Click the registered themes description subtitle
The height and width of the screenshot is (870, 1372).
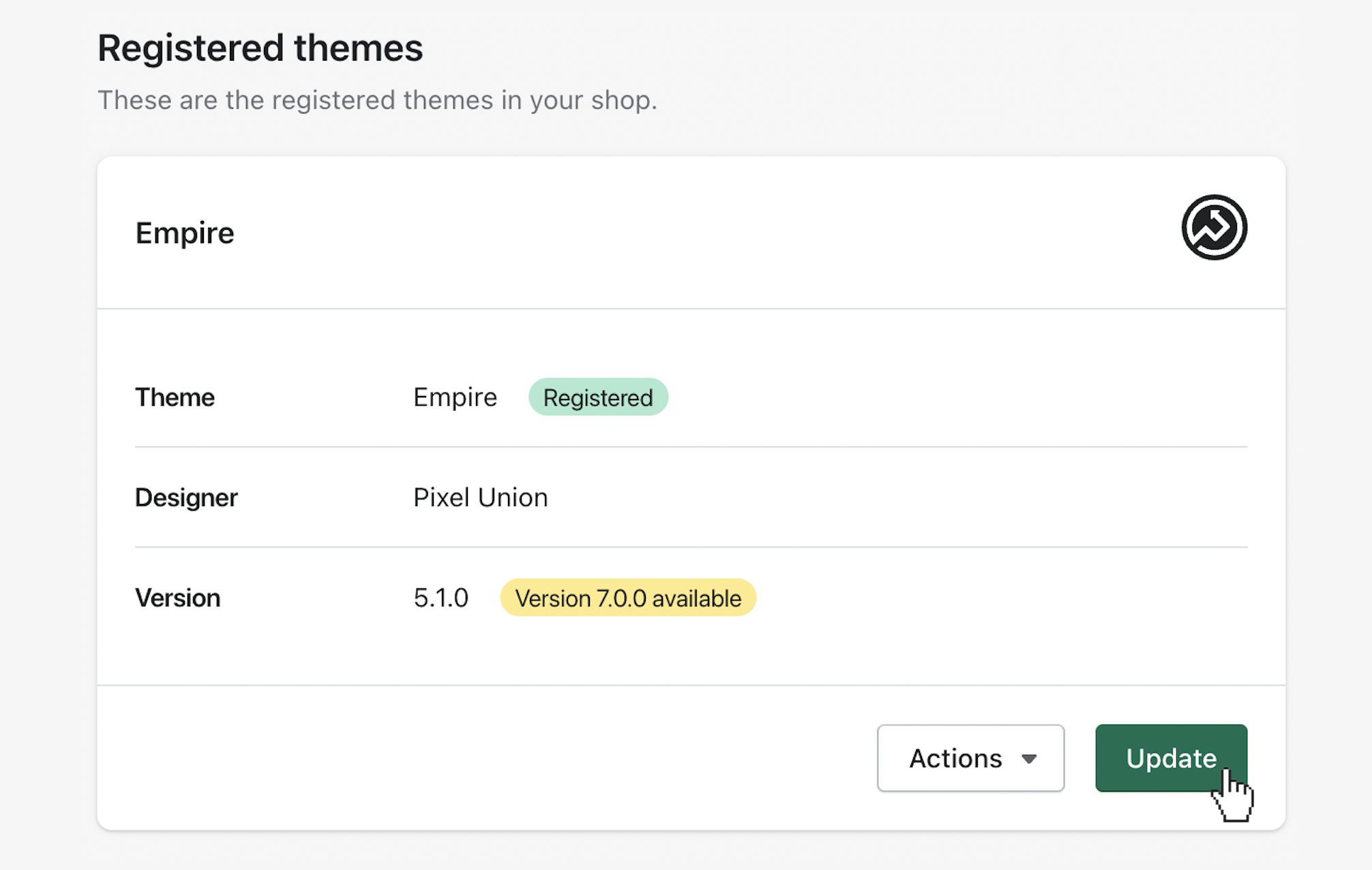(x=377, y=100)
